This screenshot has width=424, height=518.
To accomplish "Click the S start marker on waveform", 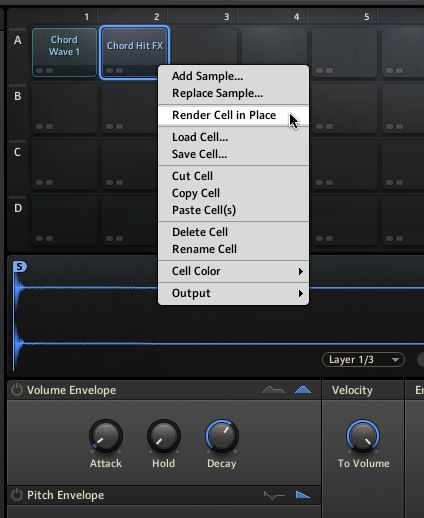I will [x=19, y=267].
